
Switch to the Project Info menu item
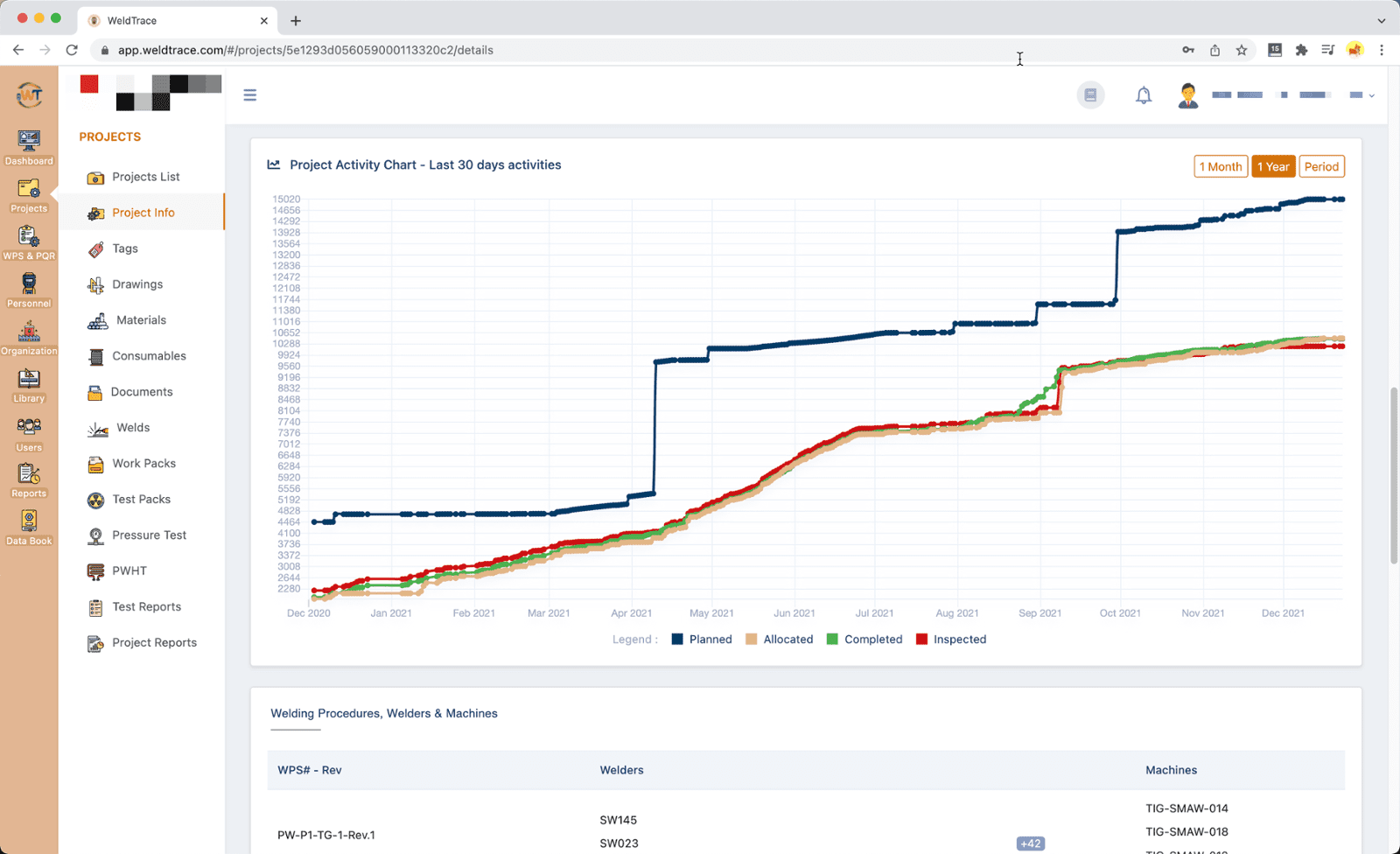tap(143, 212)
